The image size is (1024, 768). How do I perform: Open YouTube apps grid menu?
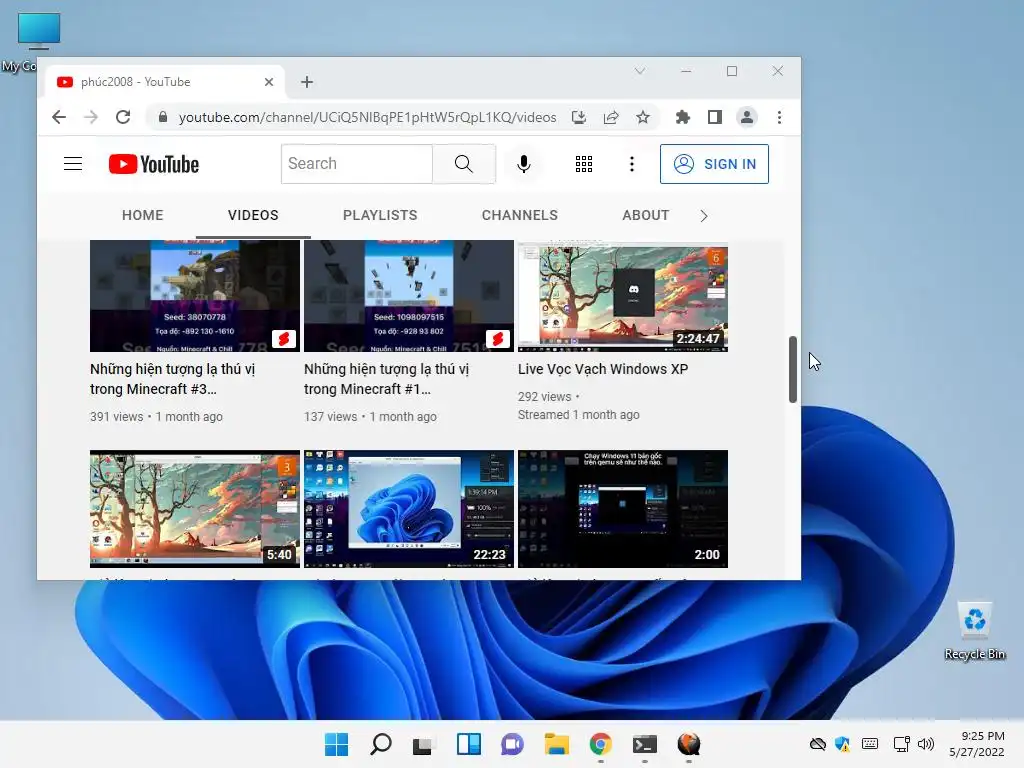tap(584, 164)
